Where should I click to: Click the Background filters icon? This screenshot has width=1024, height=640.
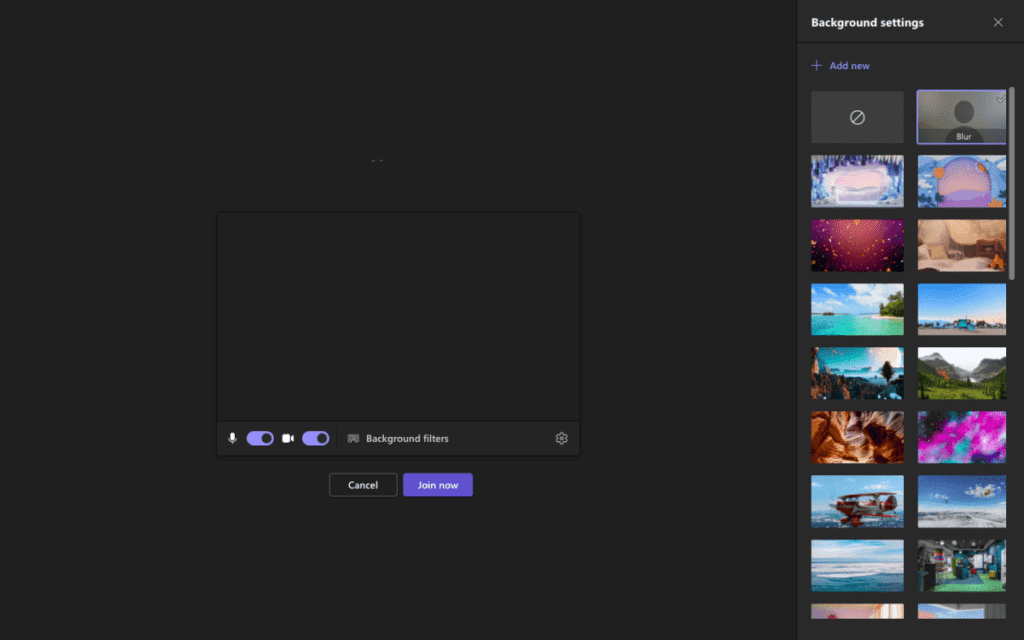point(353,438)
